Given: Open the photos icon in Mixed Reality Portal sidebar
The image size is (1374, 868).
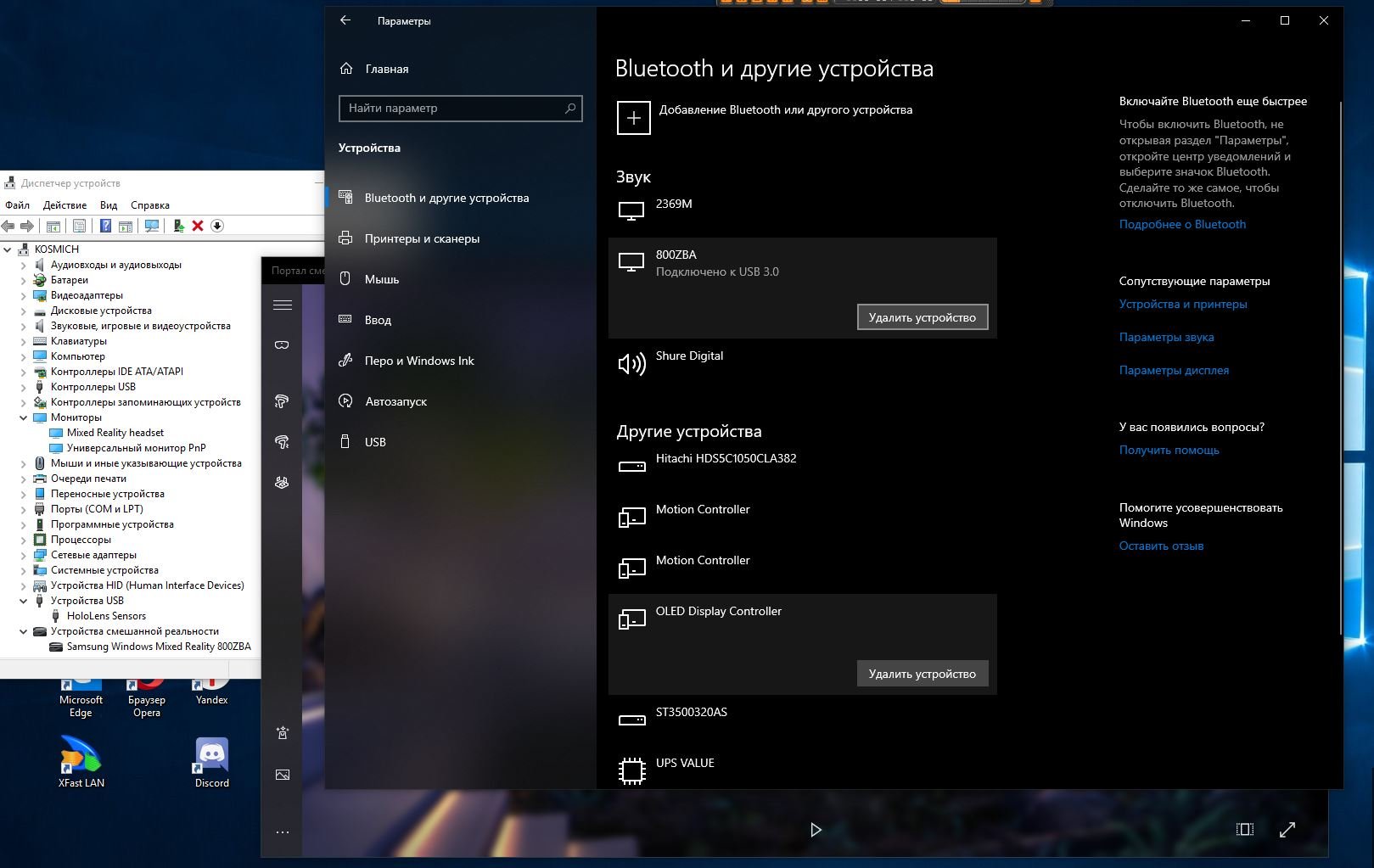Looking at the screenshot, I should tap(283, 775).
